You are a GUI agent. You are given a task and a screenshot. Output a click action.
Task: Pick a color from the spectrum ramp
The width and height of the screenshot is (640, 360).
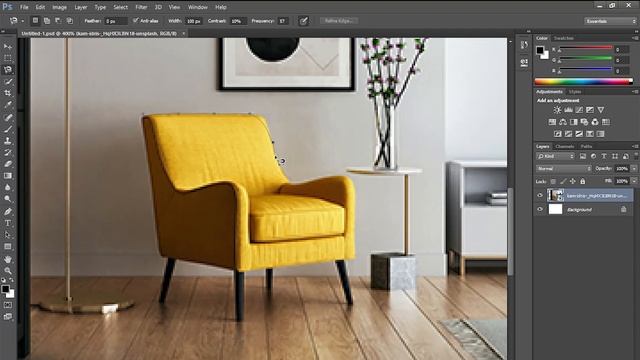point(584,82)
